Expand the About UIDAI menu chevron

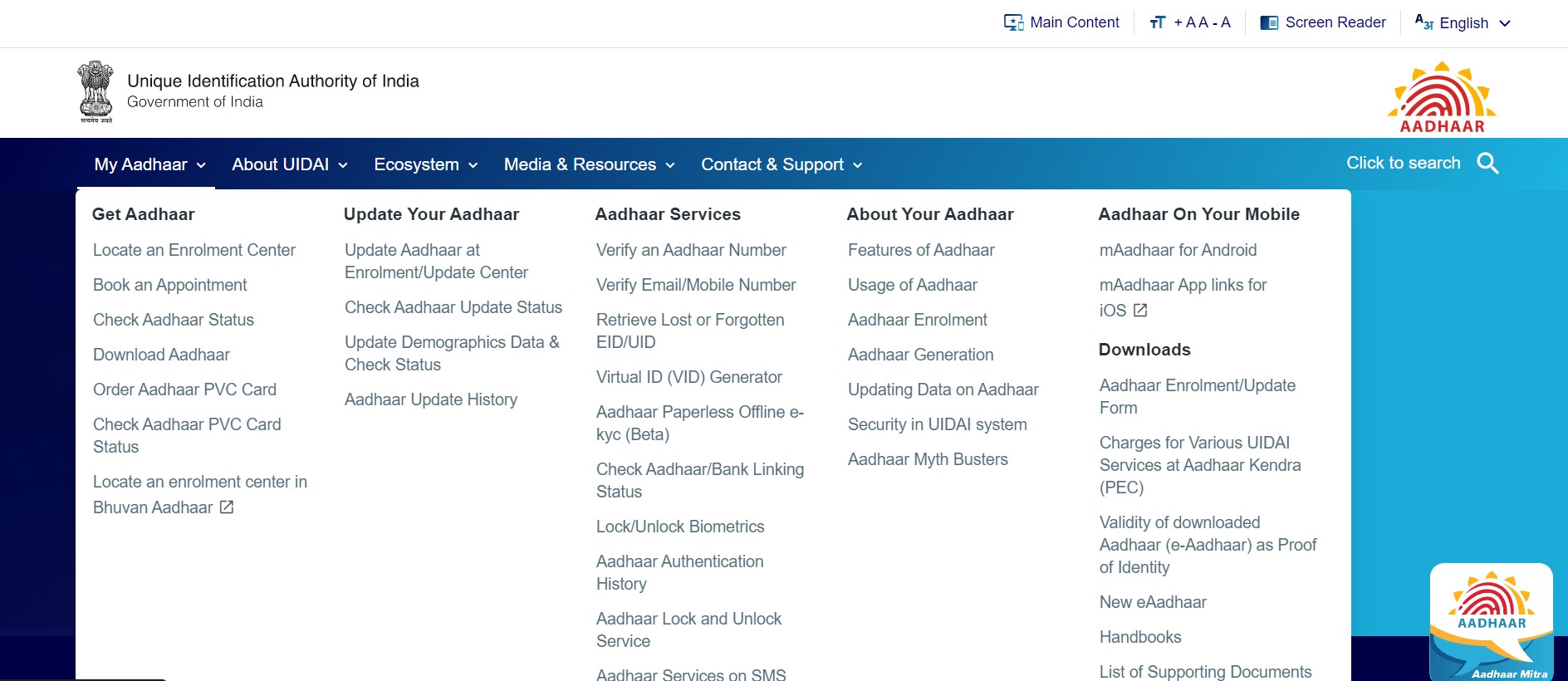tap(342, 165)
